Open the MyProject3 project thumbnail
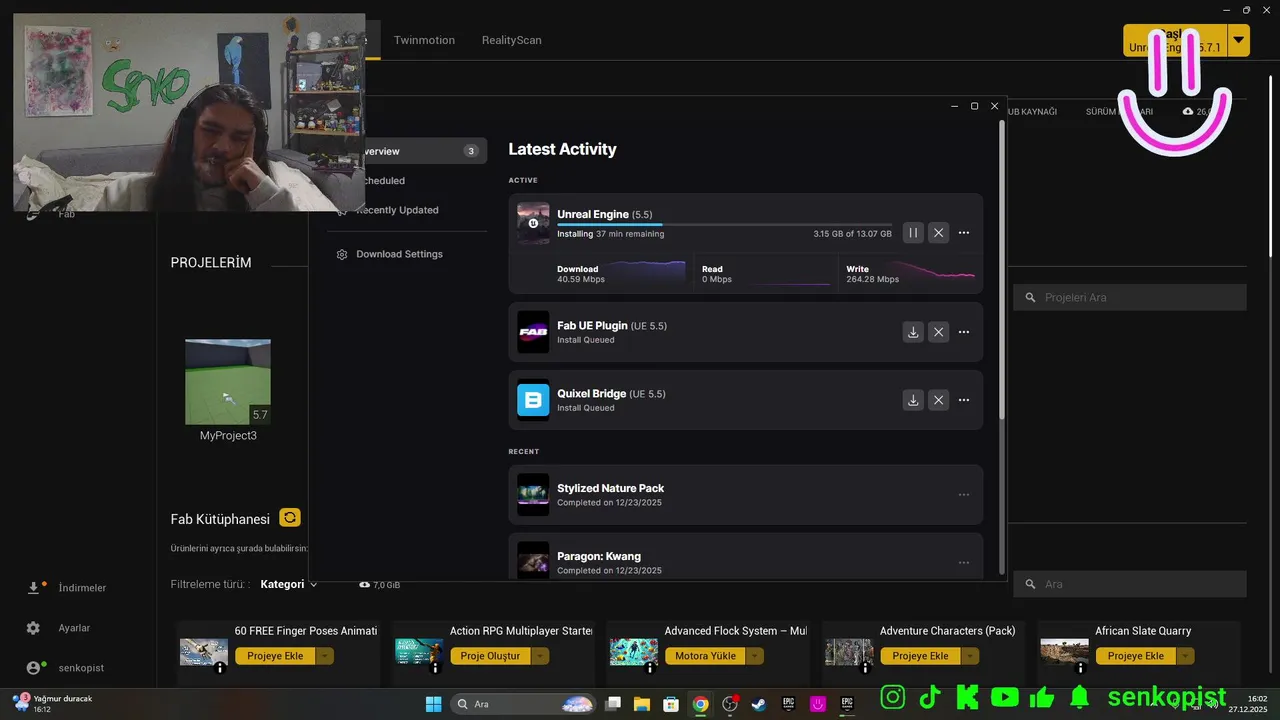The width and height of the screenshot is (1280, 720). point(228,382)
